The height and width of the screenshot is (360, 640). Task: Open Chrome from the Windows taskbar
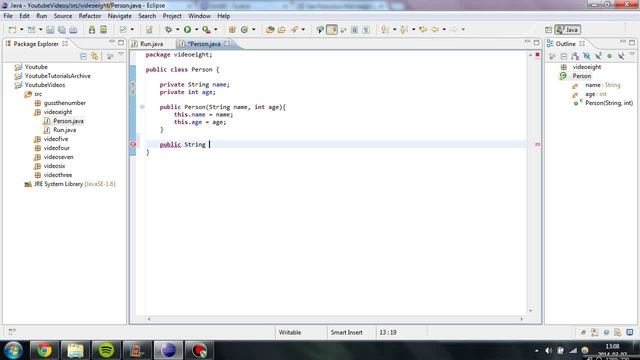44,350
